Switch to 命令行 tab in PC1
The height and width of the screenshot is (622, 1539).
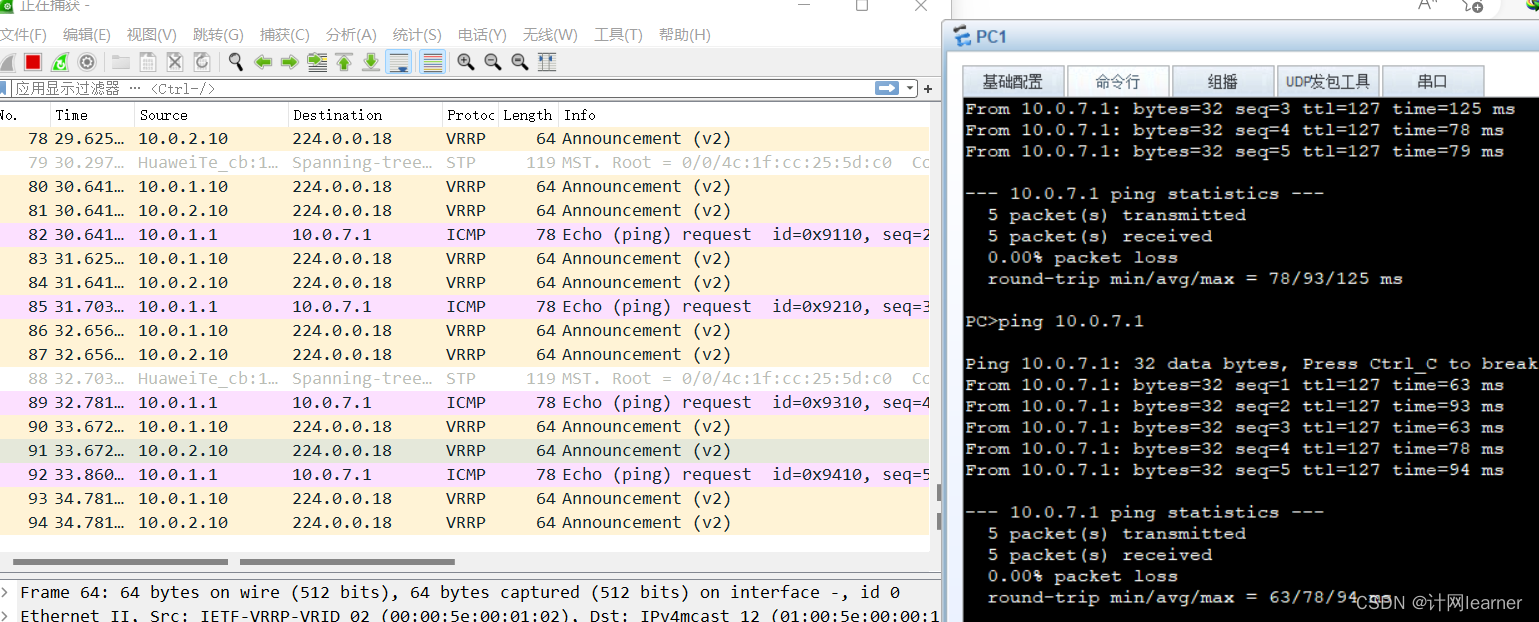click(x=1117, y=81)
